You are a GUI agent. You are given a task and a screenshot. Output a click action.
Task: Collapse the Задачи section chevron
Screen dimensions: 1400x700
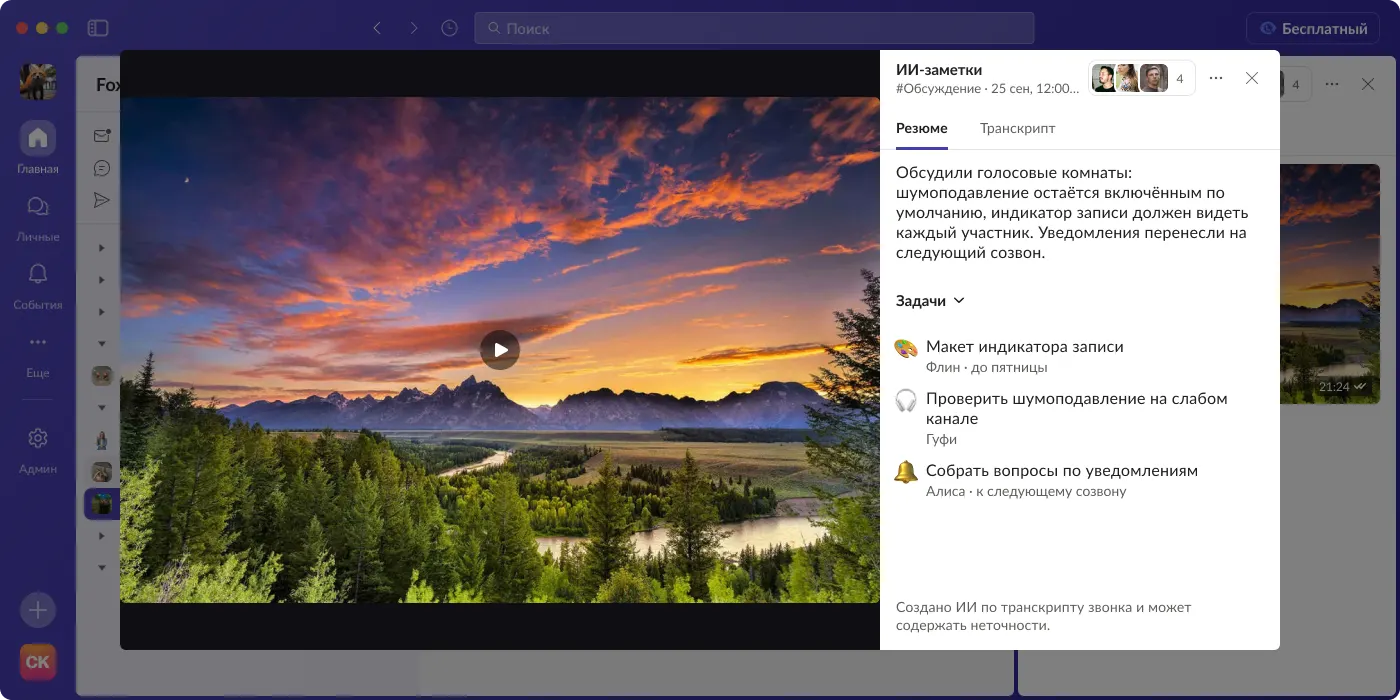(959, 301)
